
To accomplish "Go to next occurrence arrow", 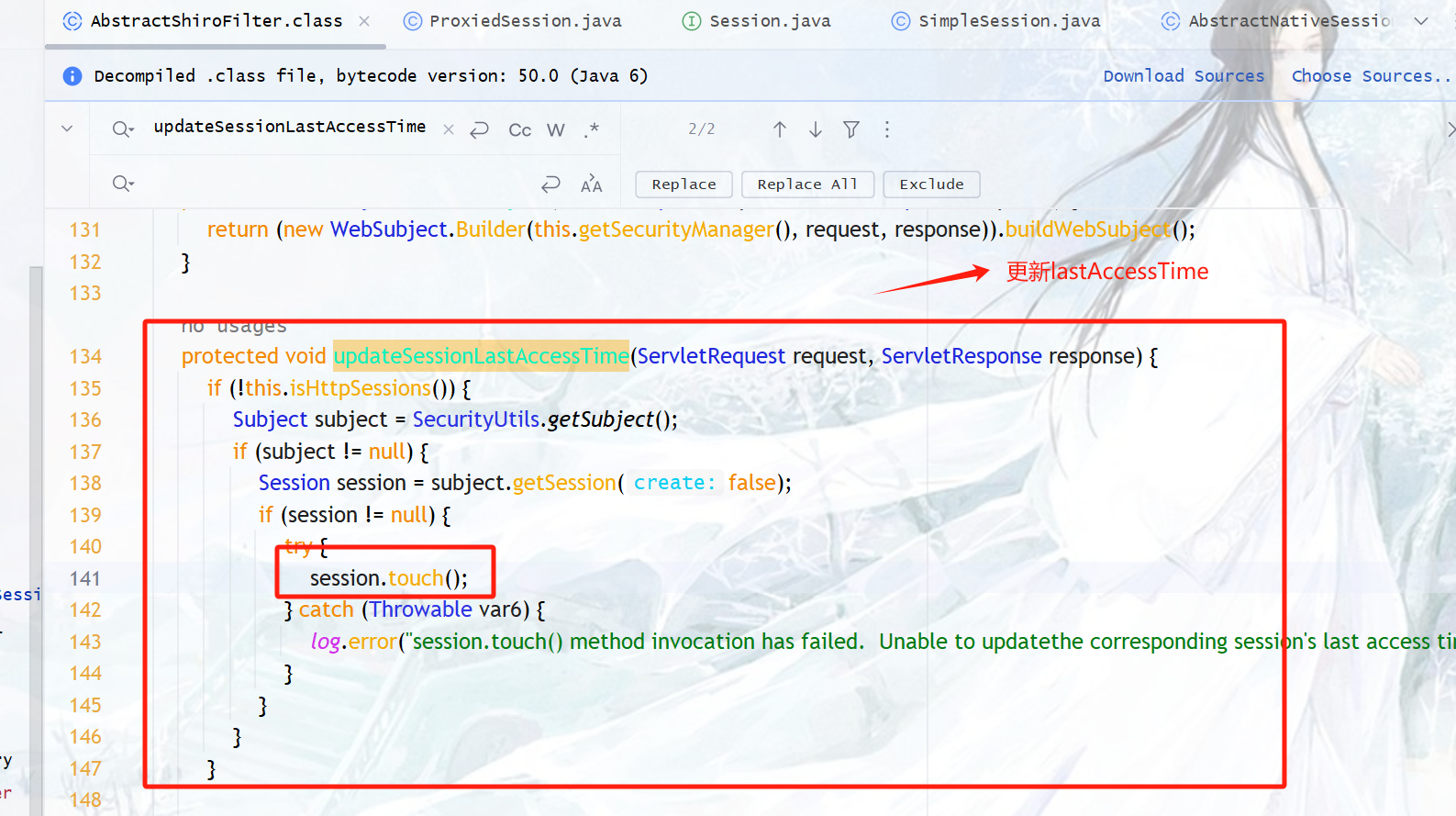I will 816,129.
